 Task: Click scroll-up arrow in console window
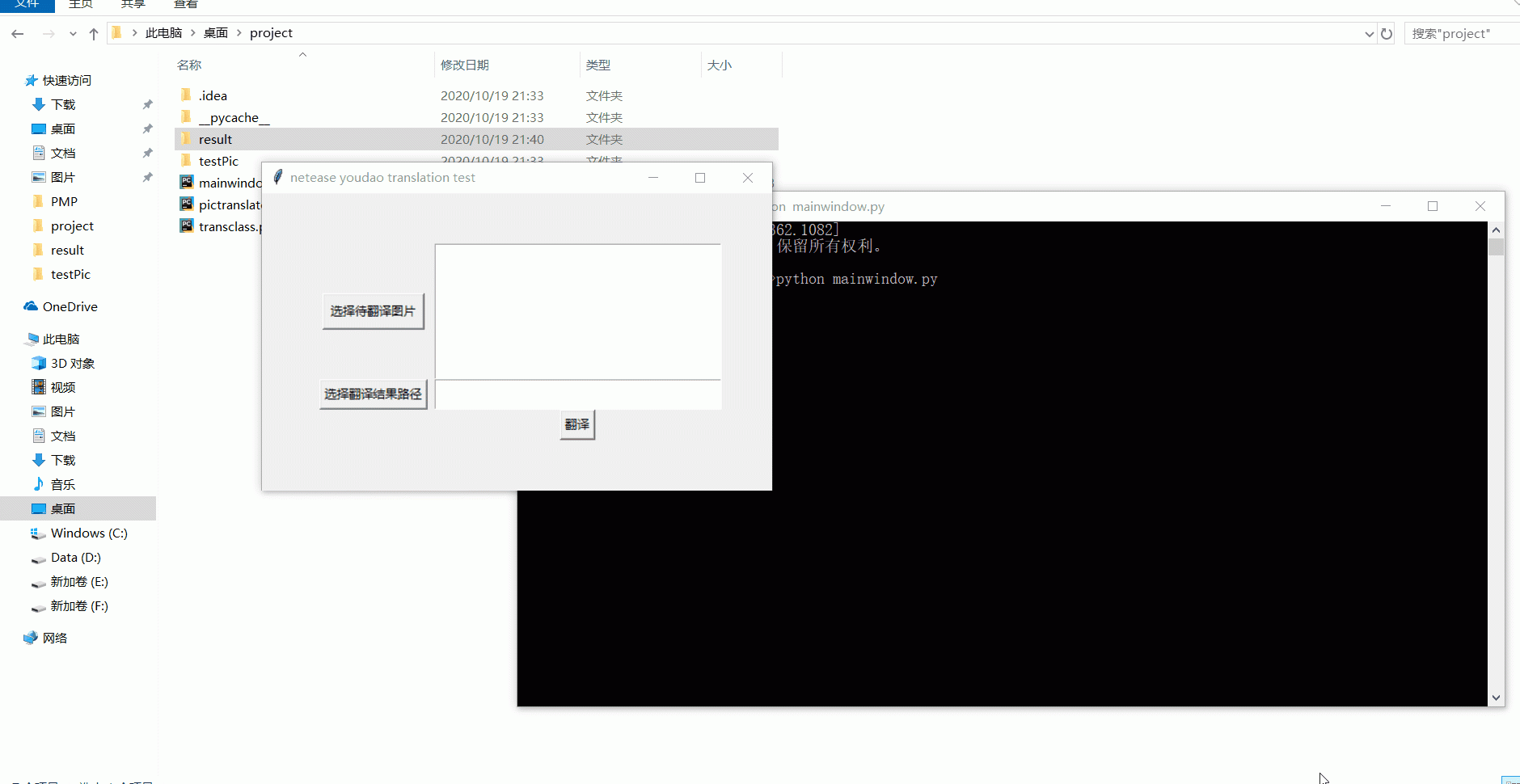(x=1496, y=230)
